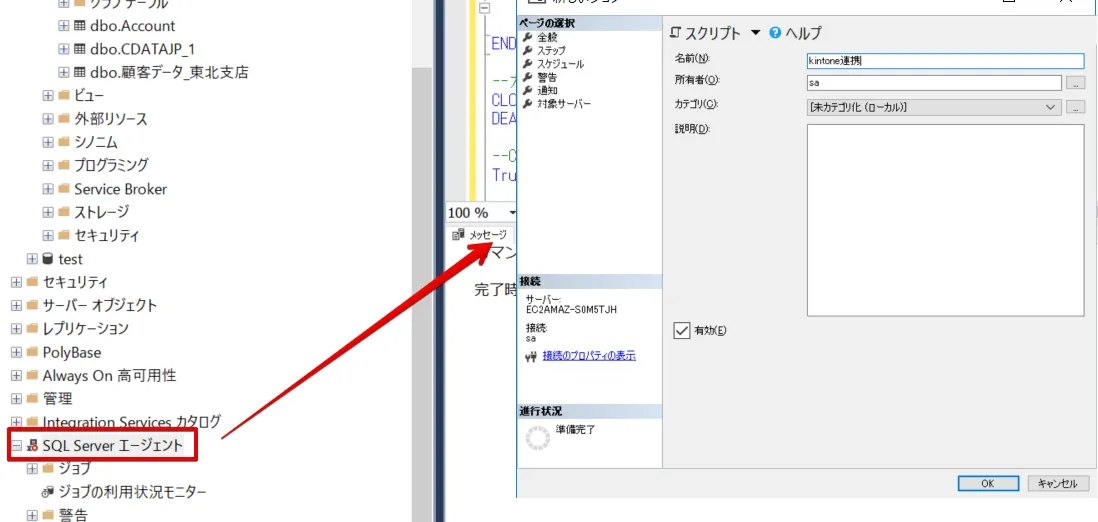Click the メッセージ tab's grid icon
1098x522 pixels.
pos(459,235)
